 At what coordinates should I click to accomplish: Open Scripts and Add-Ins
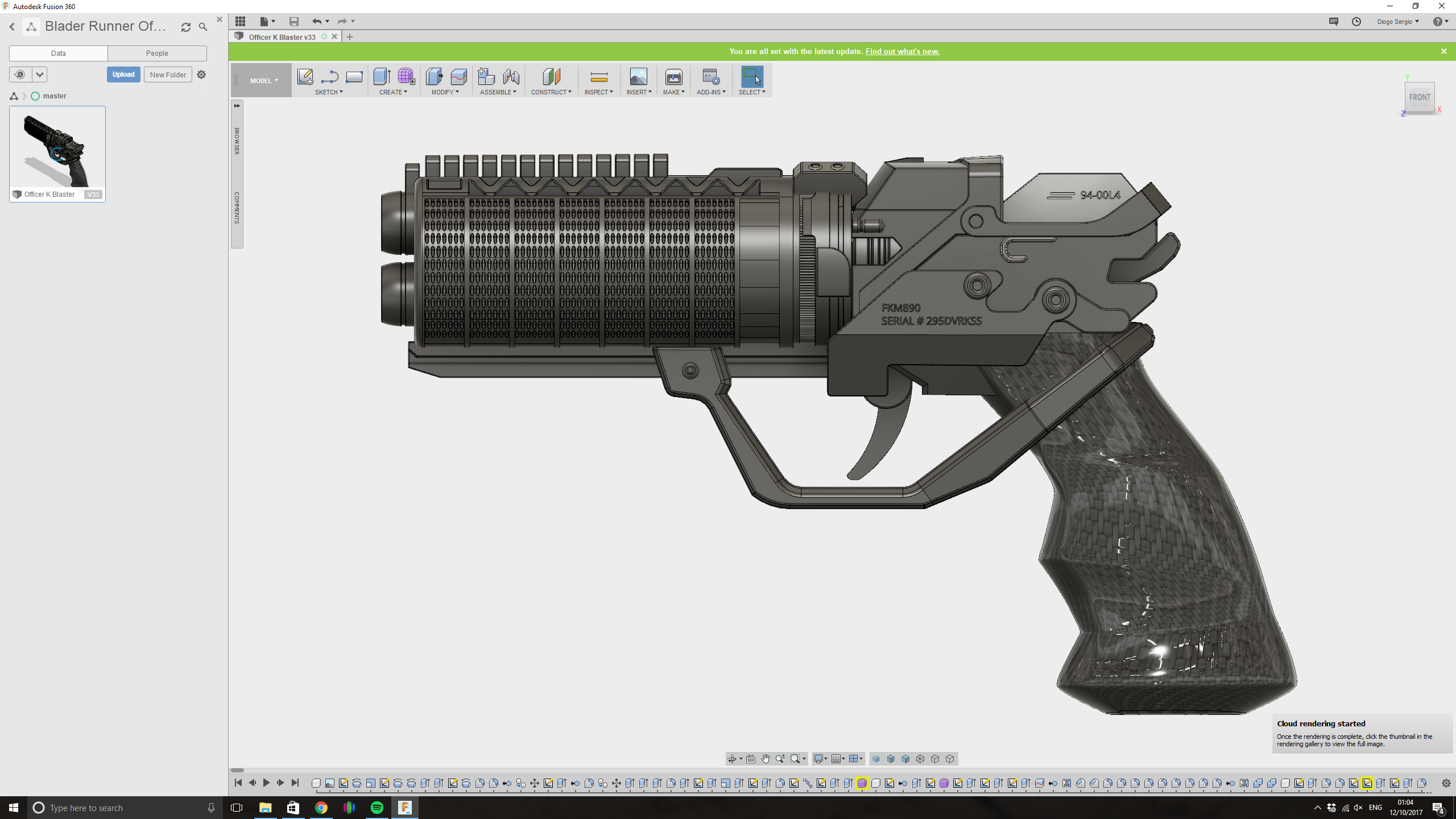click(711, 76)
